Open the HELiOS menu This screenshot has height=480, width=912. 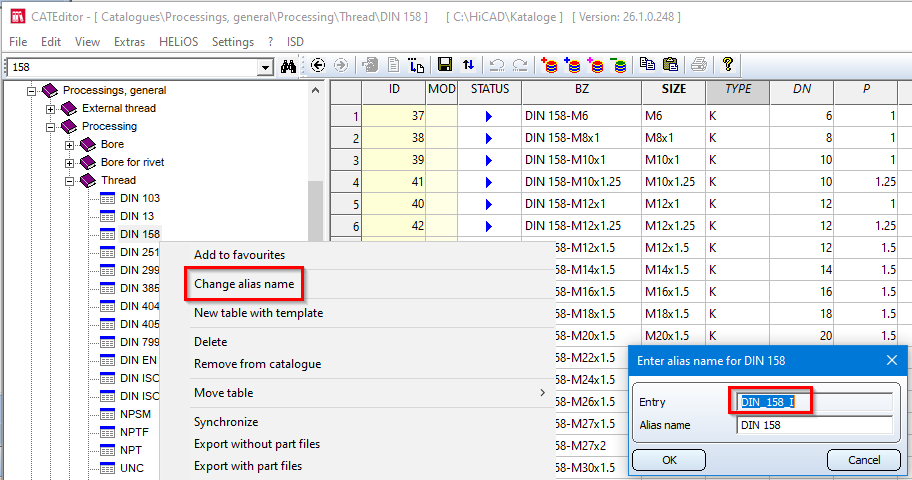[x=179, y=42]
